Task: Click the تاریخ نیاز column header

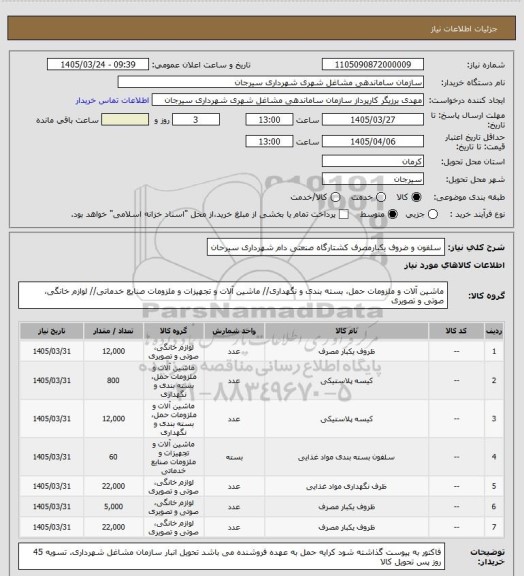Action: pyautogui.click(x=52, y=331)
